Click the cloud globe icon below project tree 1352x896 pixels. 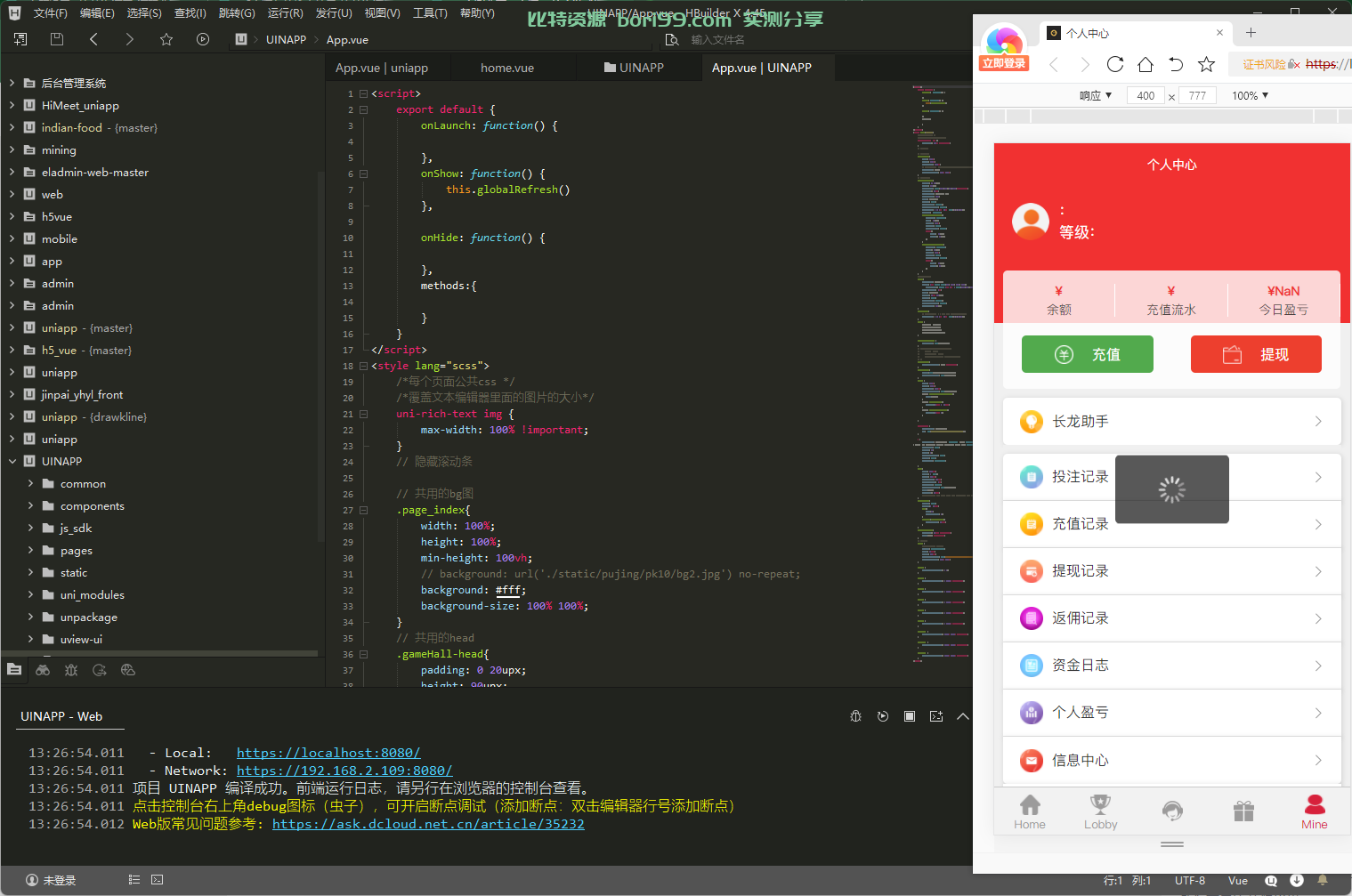[x=128, y=670]
